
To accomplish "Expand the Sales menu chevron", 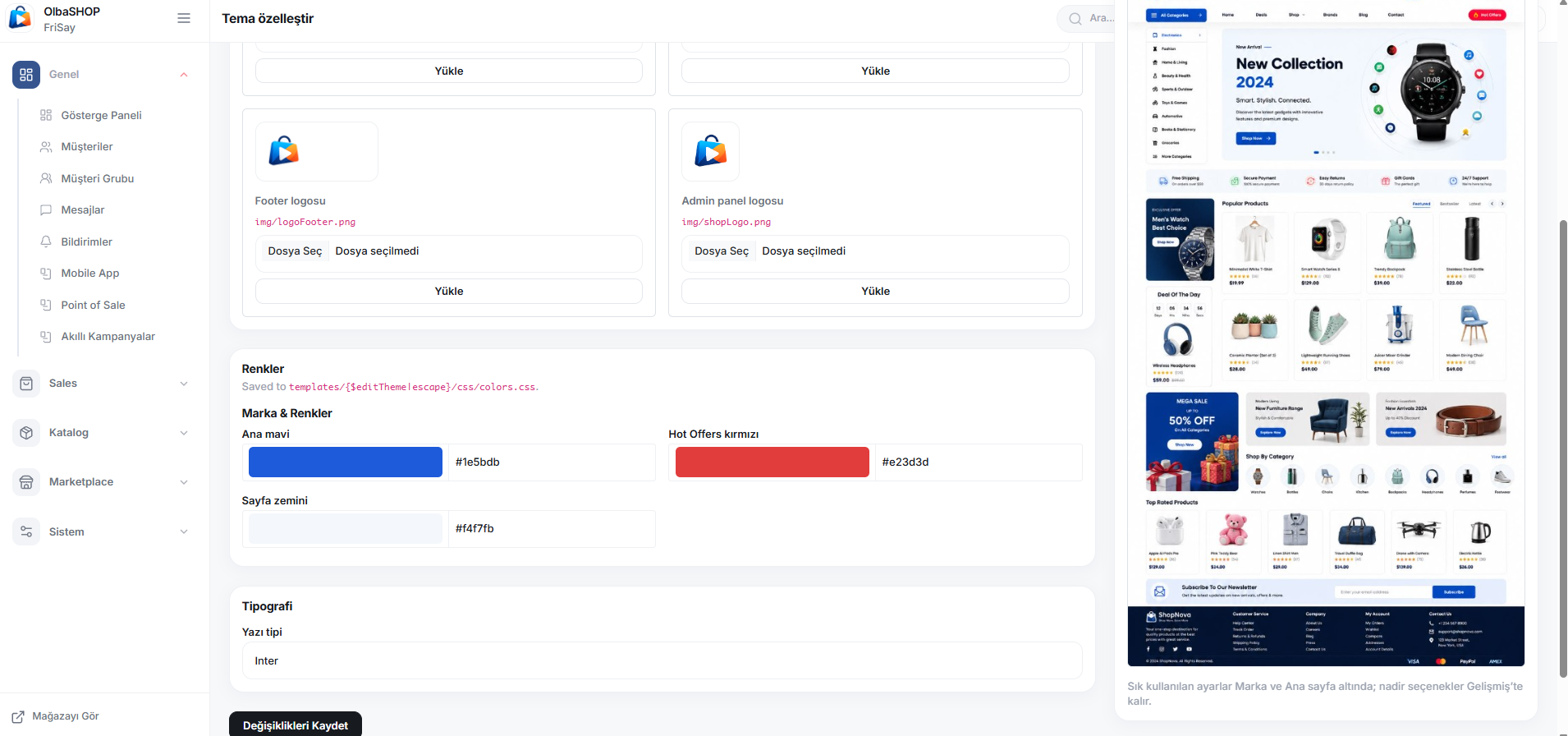I will 184,384.
